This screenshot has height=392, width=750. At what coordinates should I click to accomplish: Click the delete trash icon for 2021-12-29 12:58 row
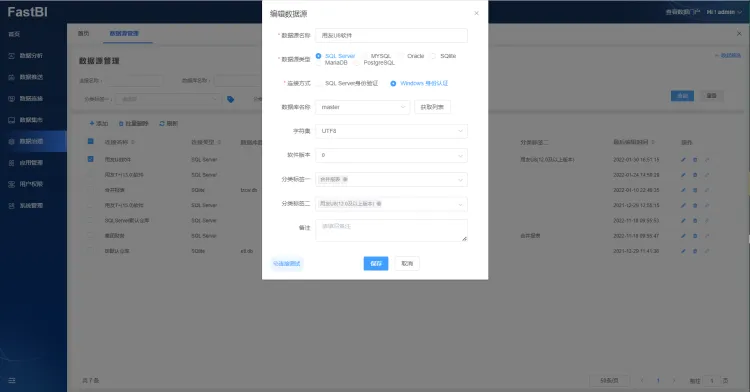(695, 206)
